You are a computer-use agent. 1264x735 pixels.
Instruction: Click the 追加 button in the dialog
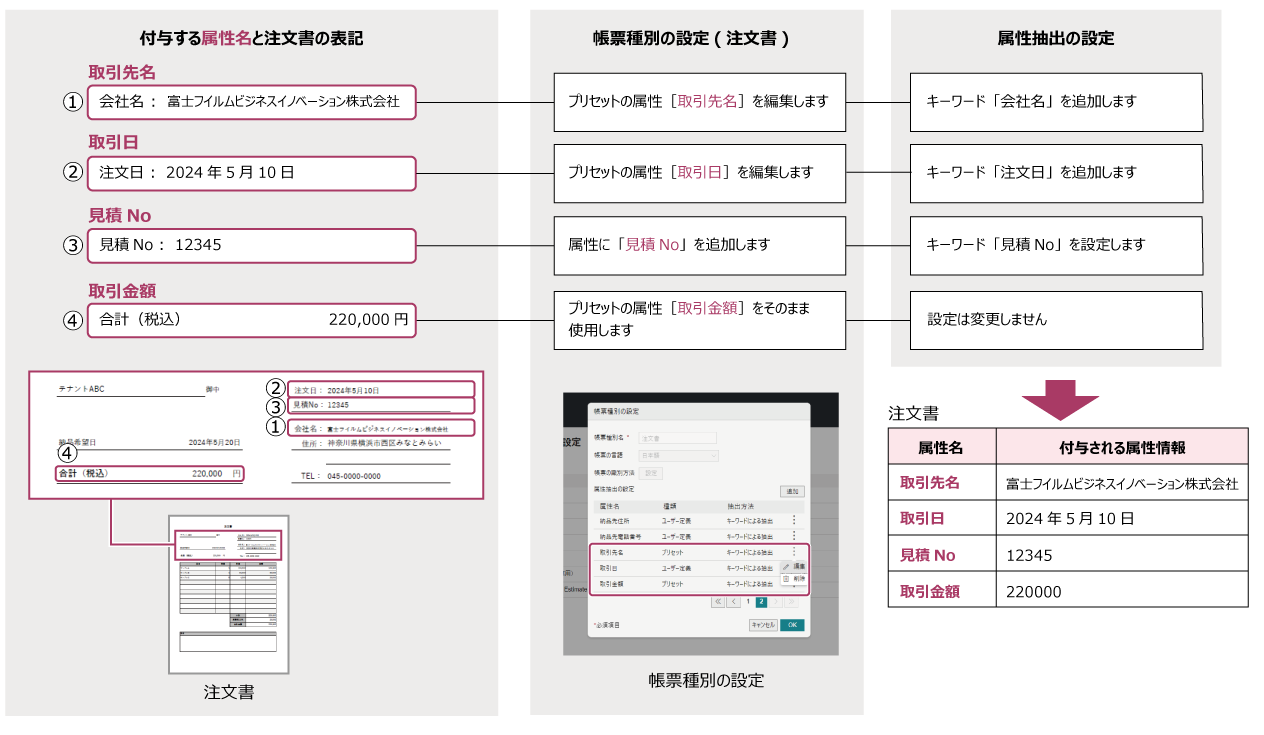pyautogui.click(x=792, y=491)
